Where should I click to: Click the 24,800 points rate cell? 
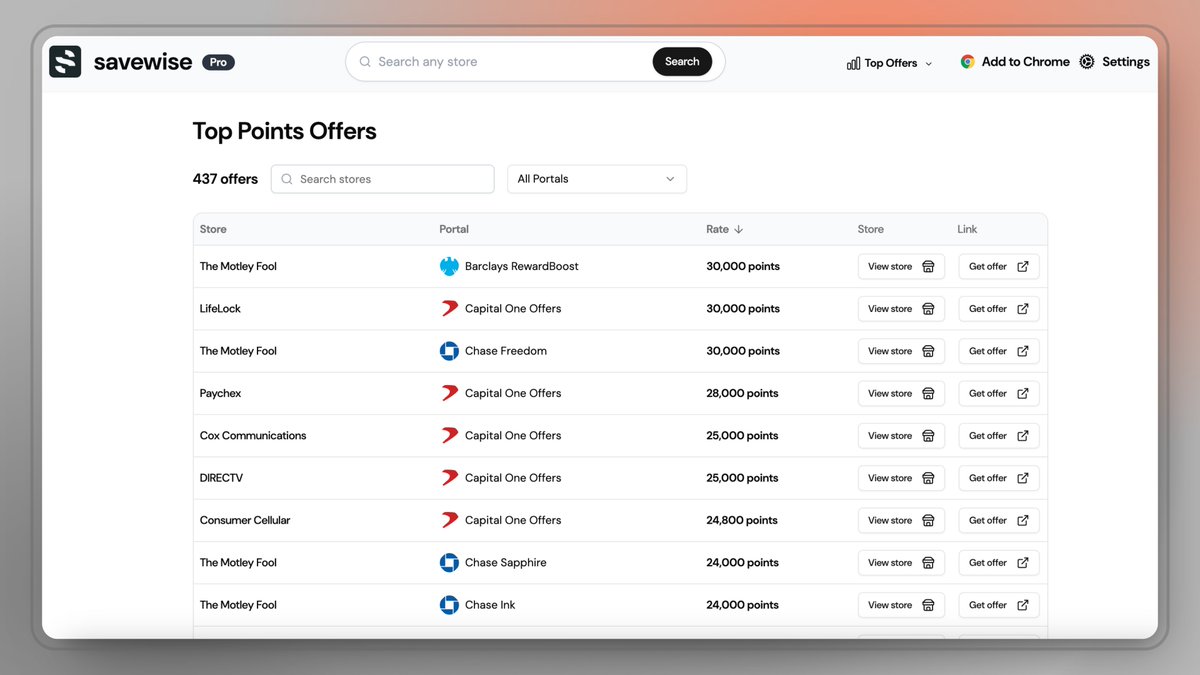[742, 520]
